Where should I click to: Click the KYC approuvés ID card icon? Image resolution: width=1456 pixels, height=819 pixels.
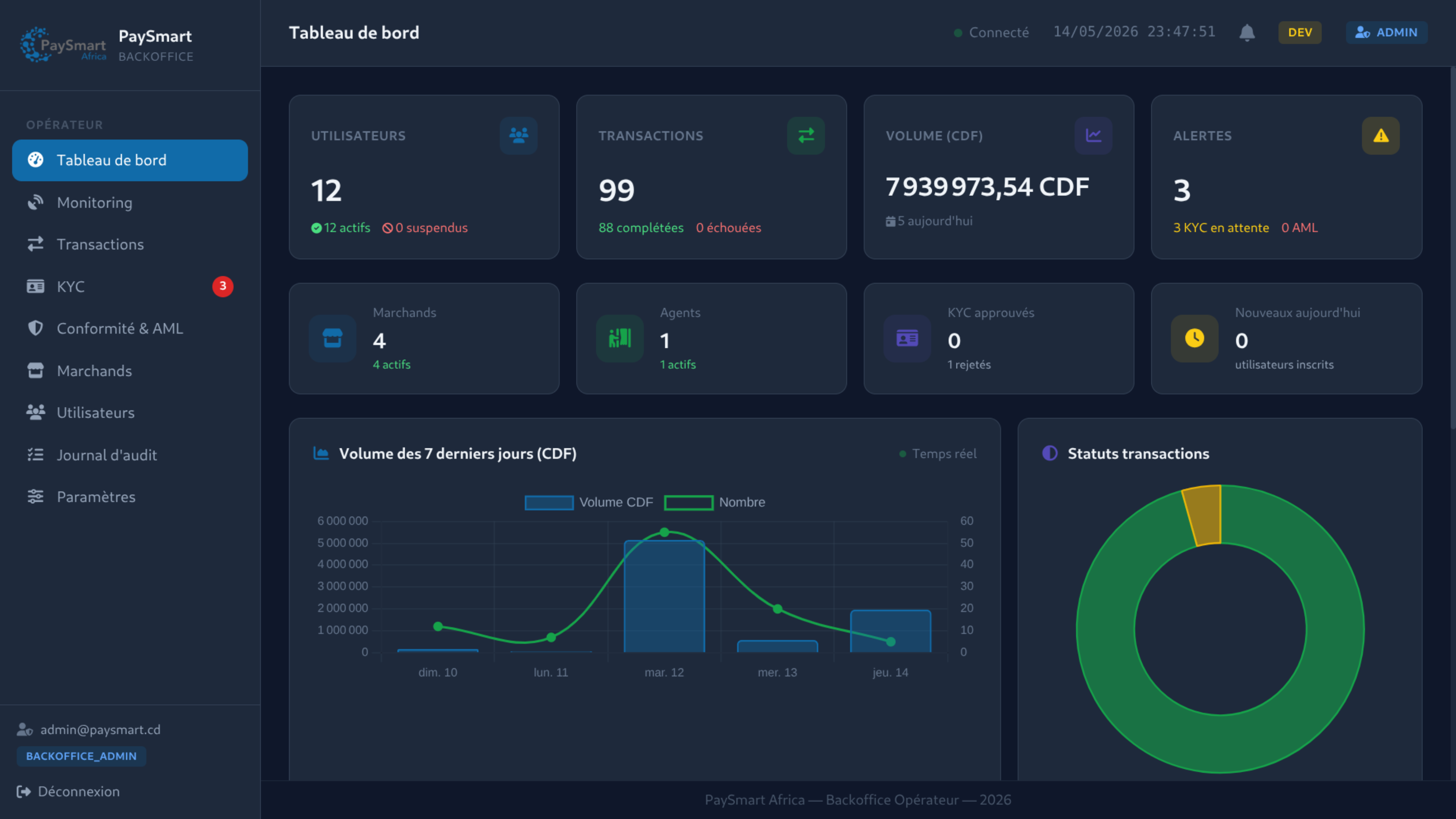[x=907, y=338]
